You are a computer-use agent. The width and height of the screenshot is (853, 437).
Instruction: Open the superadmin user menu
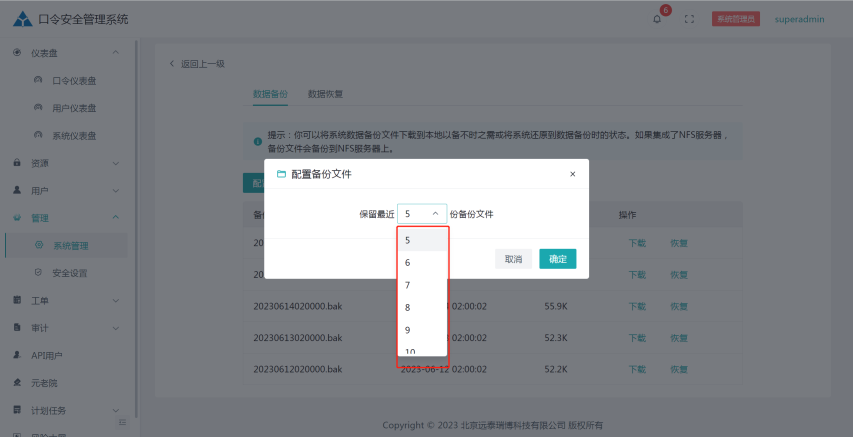[799, 19]
